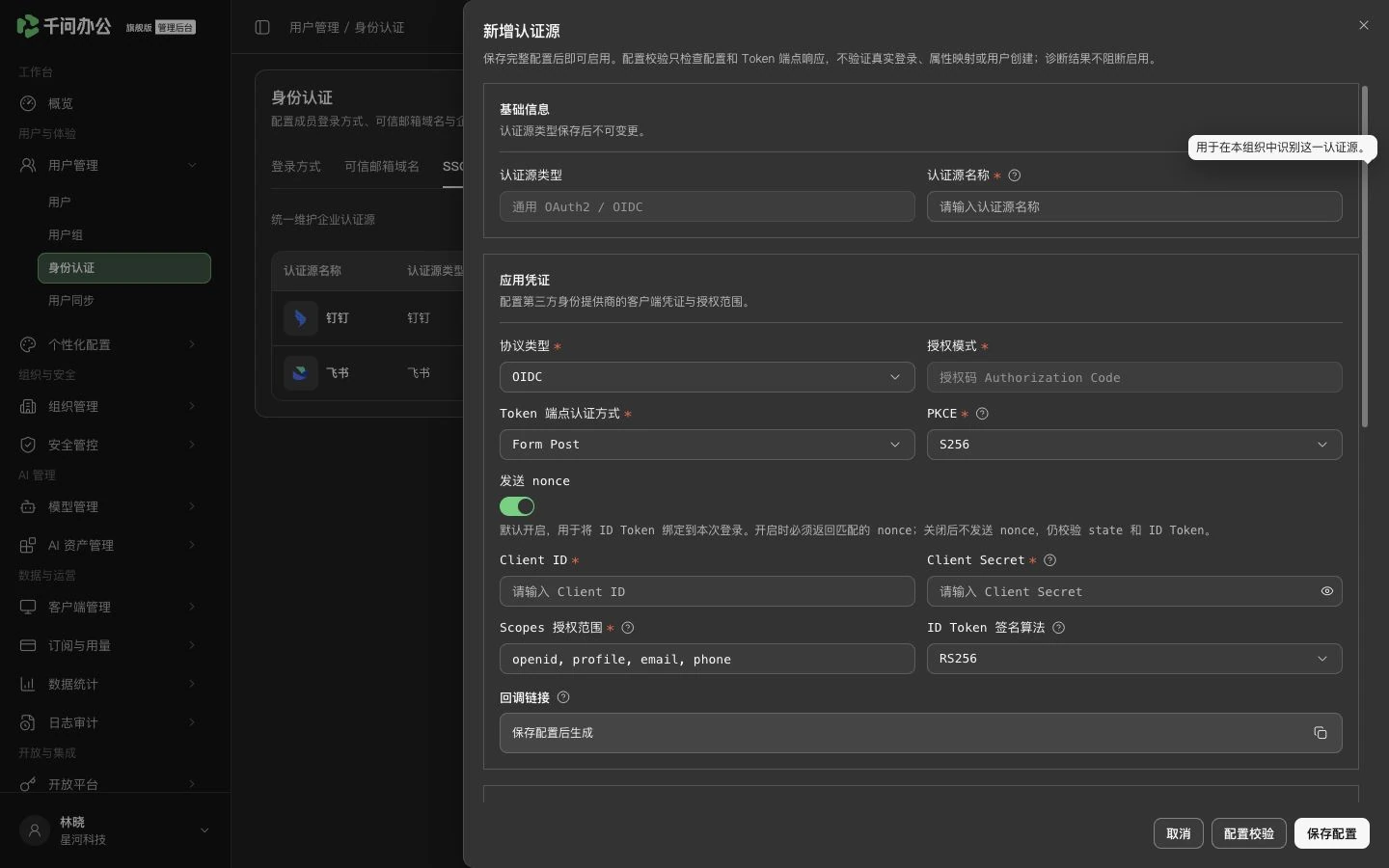Click the 飞书 app icon in table
1389x868 pixels.
tap(301, 373)
